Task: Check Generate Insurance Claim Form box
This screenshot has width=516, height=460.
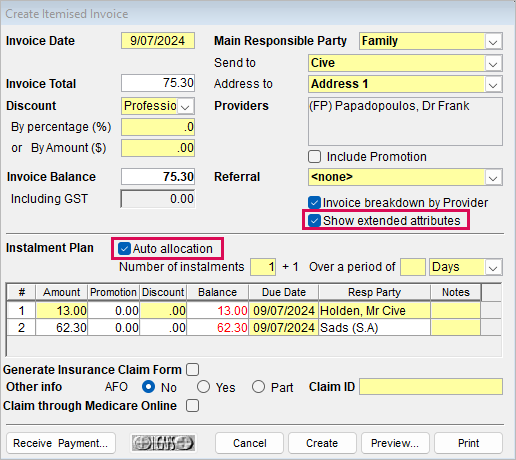Action: point(193,370)
